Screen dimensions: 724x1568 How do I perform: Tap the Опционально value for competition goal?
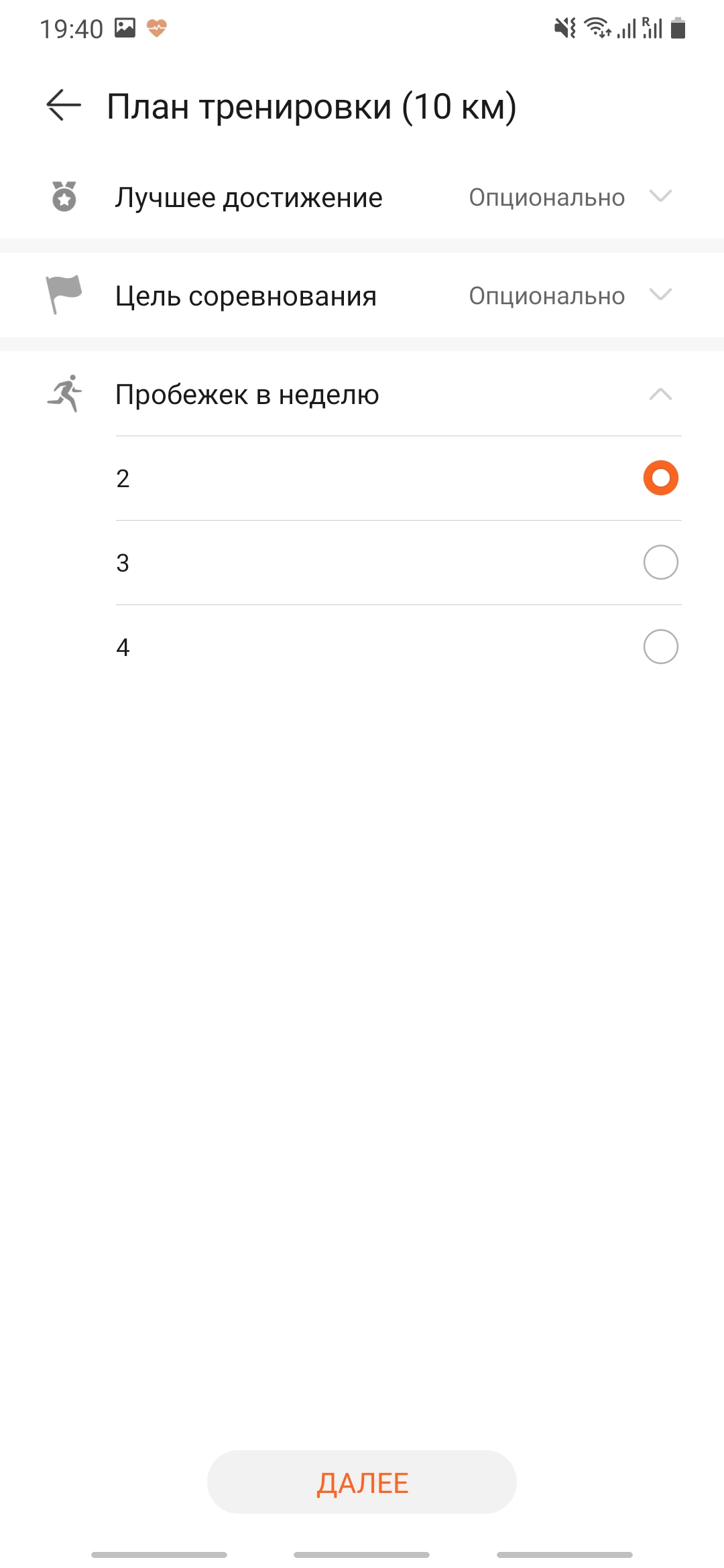coord(546,296)
